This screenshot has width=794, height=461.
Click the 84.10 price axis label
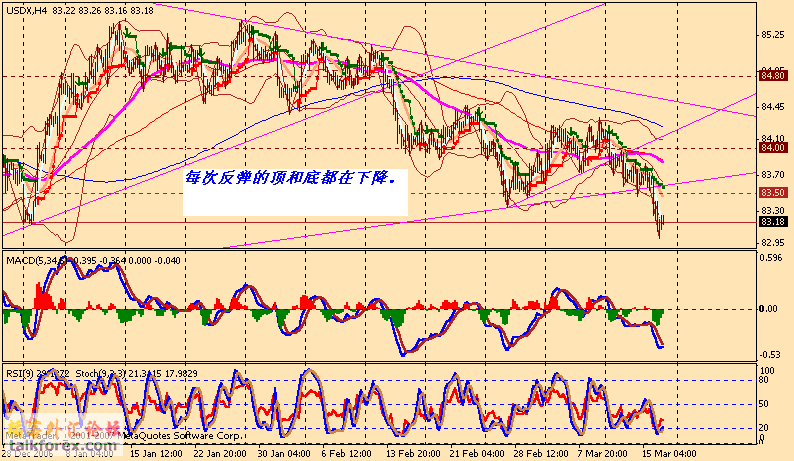[x=772, y=138]
